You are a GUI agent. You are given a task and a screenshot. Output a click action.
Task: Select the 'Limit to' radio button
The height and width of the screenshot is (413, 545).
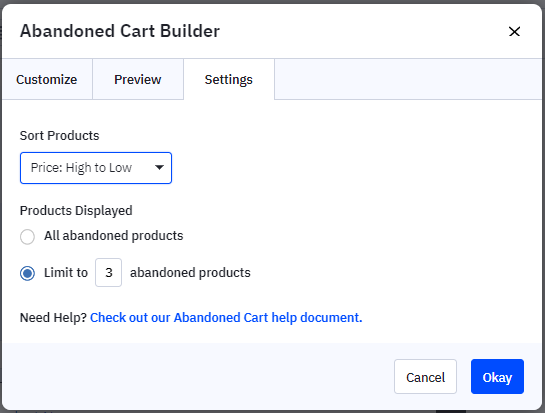pyautogui.click(x=27, y=273)
